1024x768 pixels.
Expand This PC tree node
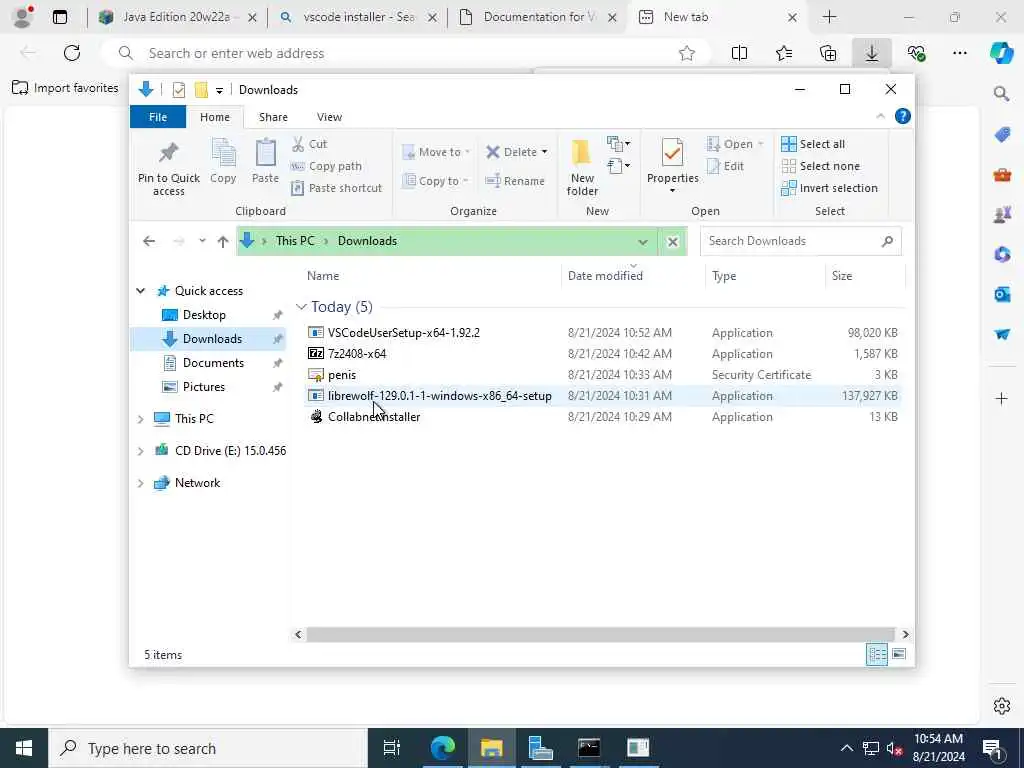pos(140,419)
